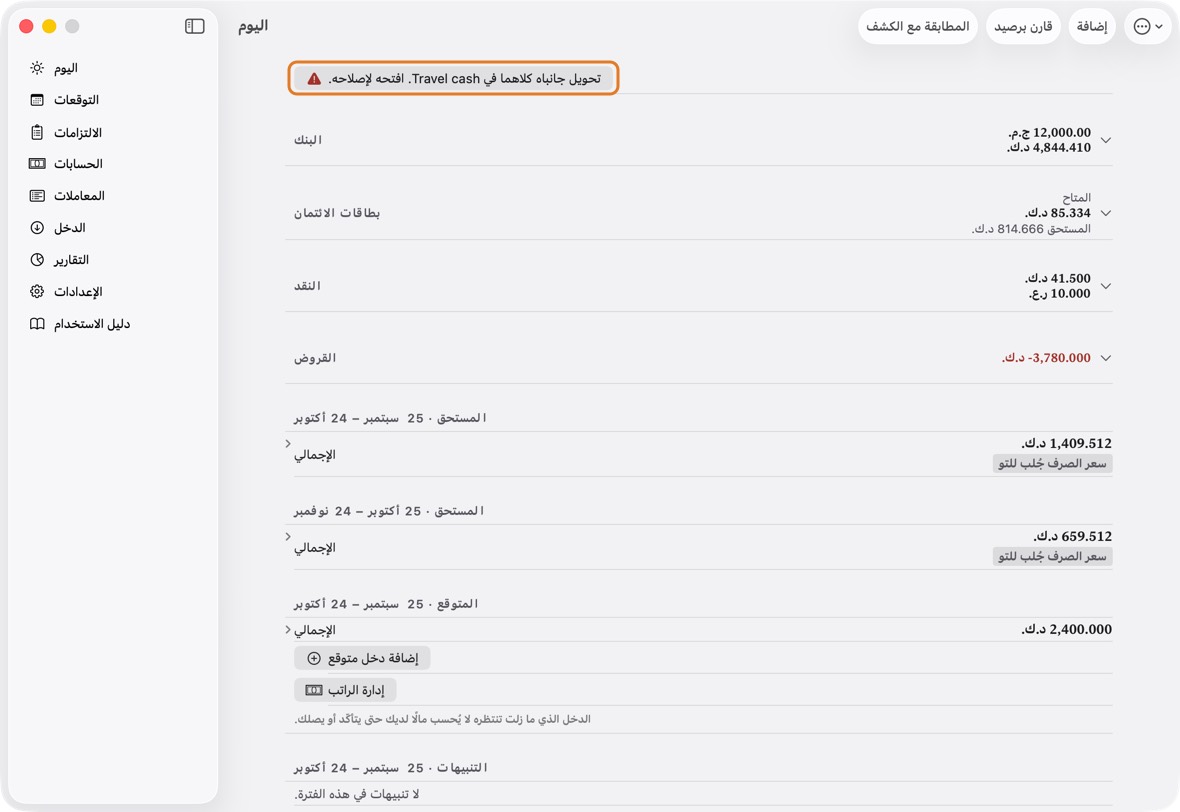
Task: Click the المتاح label above 85.334
Action: 1076,198
